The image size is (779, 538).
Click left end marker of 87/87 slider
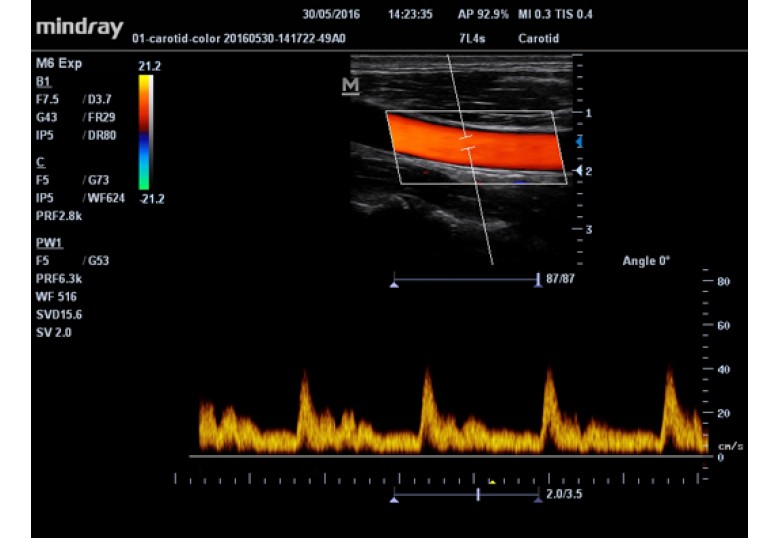[394, 285]
